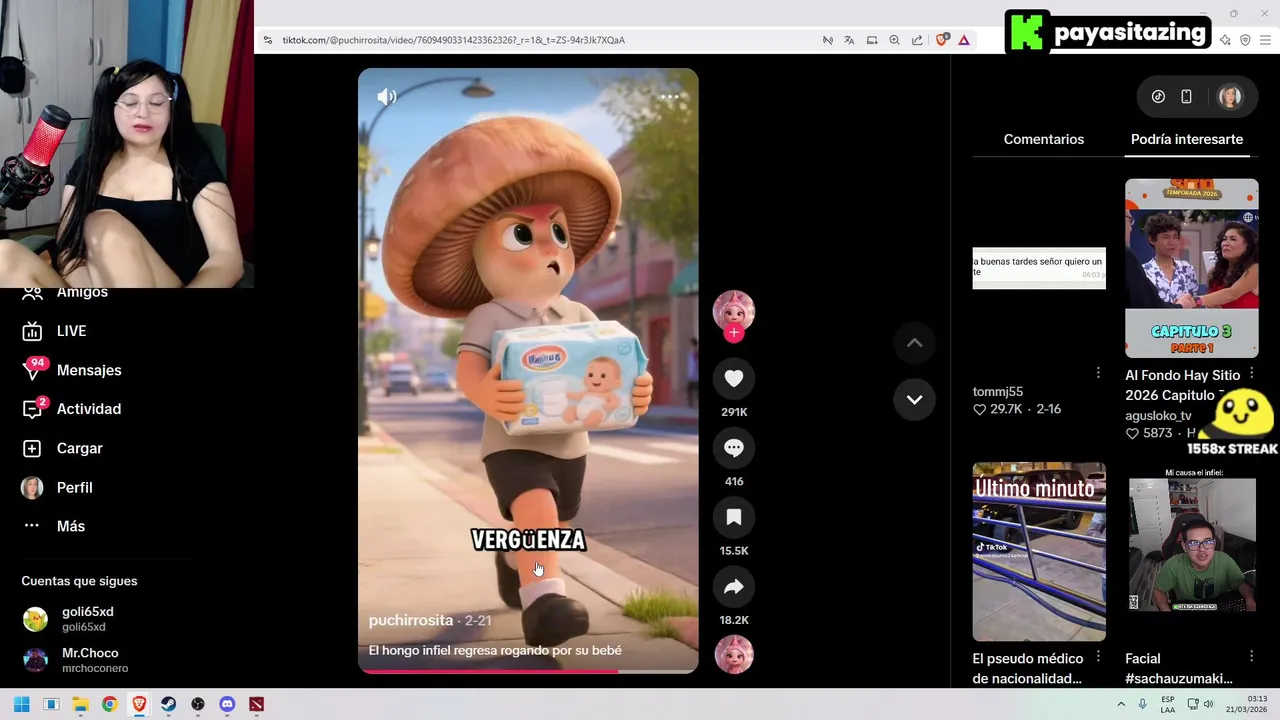The height and width of the screenshot is (720, 1280).
Task: Open the Ultimo minuto video thumbnail
Action: pyautogui.click(x=1039, y=551)
